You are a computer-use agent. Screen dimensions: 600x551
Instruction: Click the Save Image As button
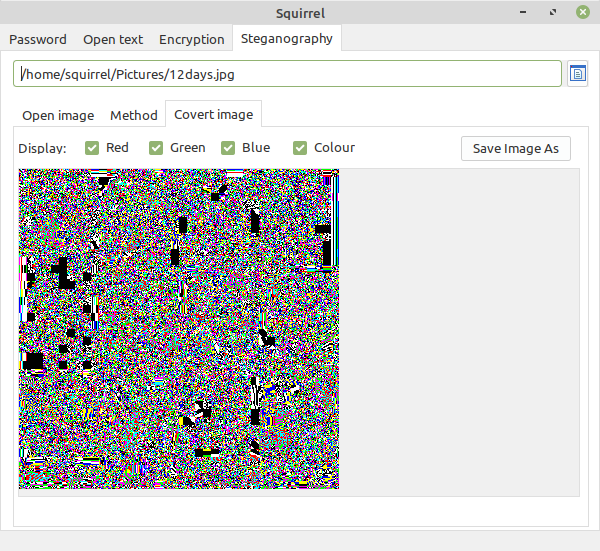[x=515, y=148]
